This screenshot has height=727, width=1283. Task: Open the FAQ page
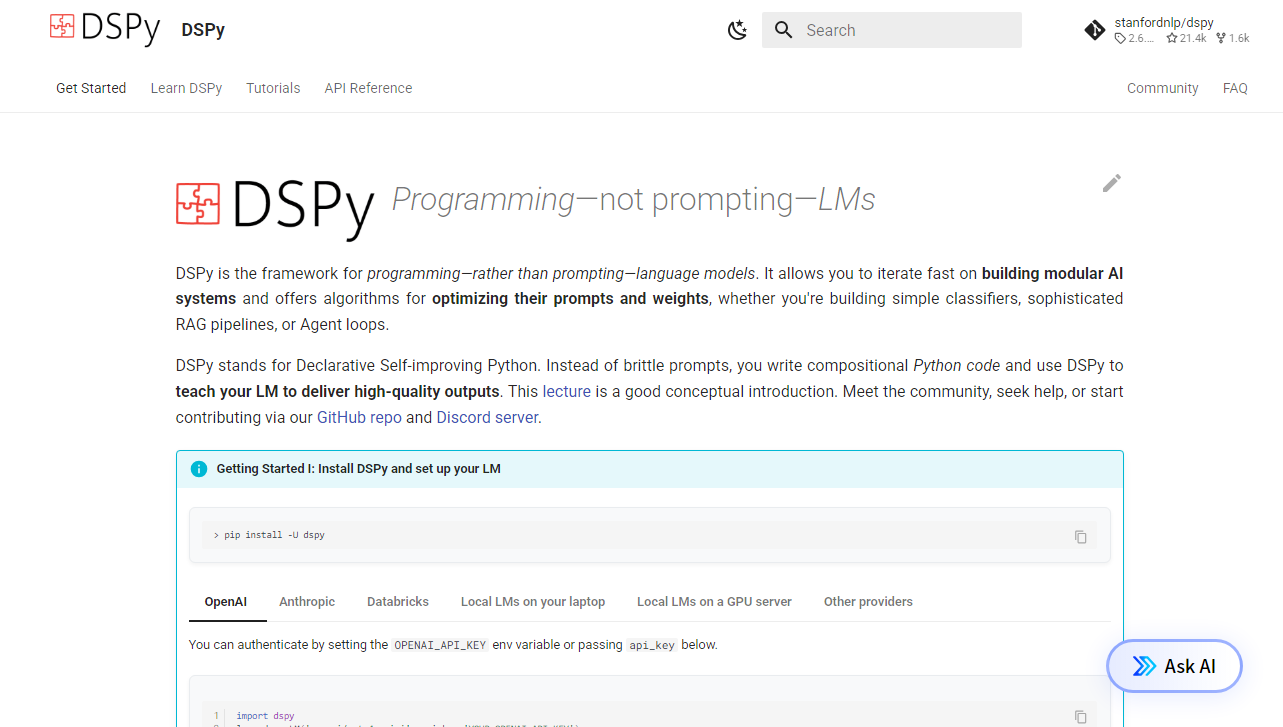tap(1235, 88)
